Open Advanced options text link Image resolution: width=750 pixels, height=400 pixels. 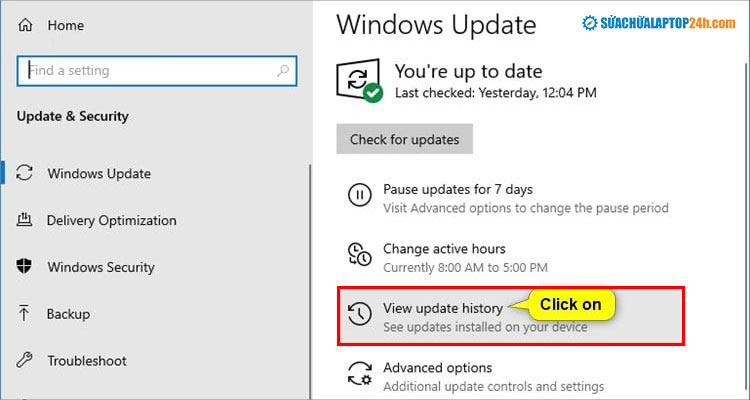pyautogui.click(x=437, y=367)
